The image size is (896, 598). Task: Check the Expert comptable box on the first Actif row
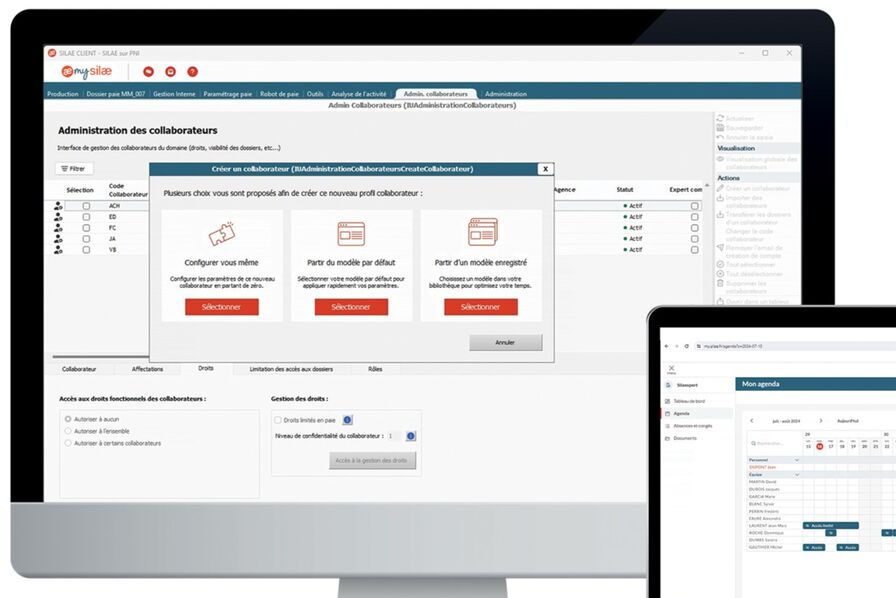coord(694,206)
